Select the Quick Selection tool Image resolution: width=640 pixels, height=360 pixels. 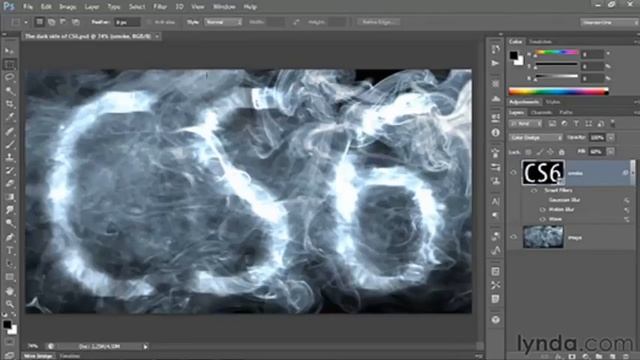click(x=10, y=91)
